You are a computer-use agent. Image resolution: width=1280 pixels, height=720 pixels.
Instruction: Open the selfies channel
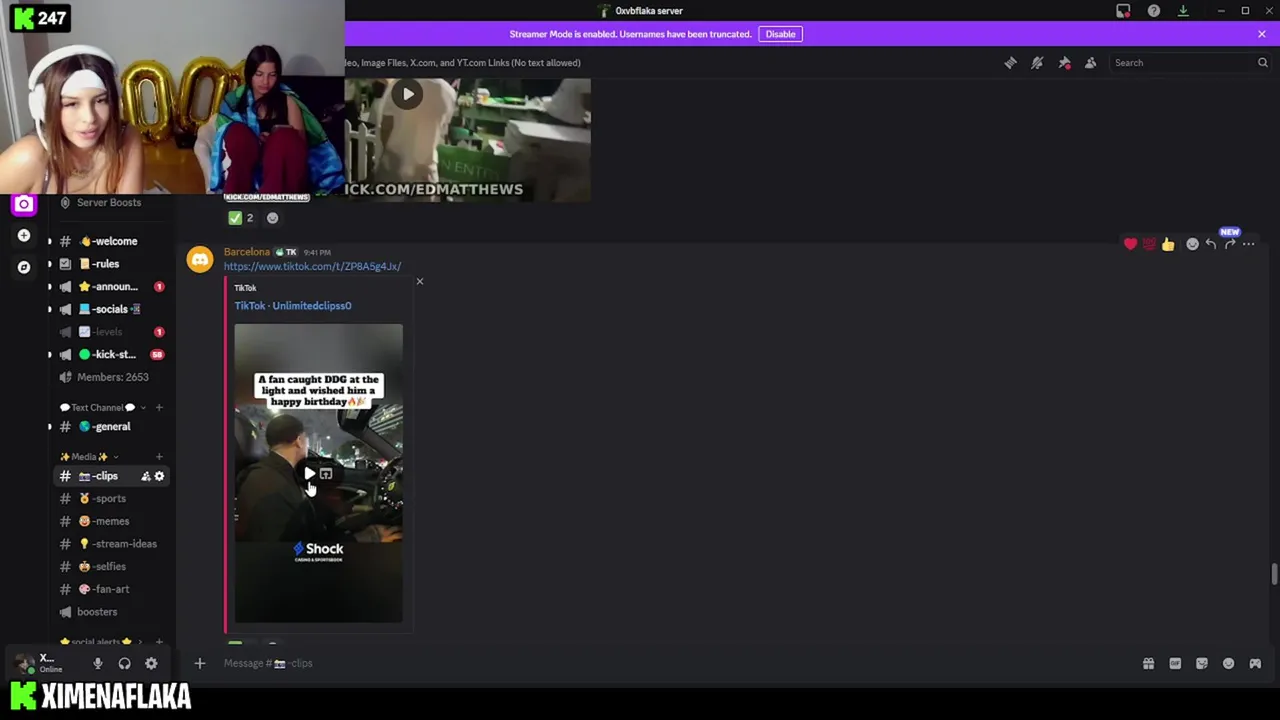click(x=108, y=567)
